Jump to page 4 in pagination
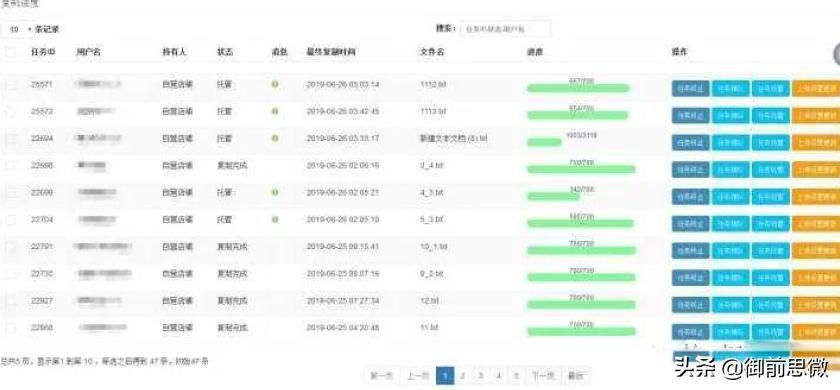Viewport: 840px width, 390px height. pyautogui.click(x=498, y=375)
